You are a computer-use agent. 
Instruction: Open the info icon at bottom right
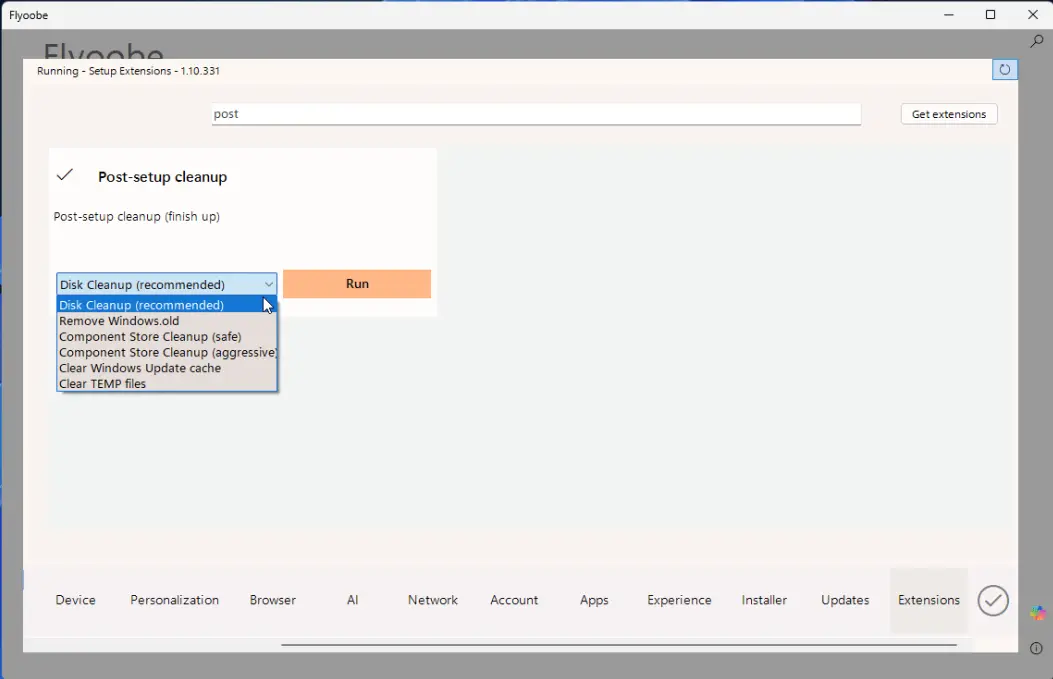(x=1036, y=648)
